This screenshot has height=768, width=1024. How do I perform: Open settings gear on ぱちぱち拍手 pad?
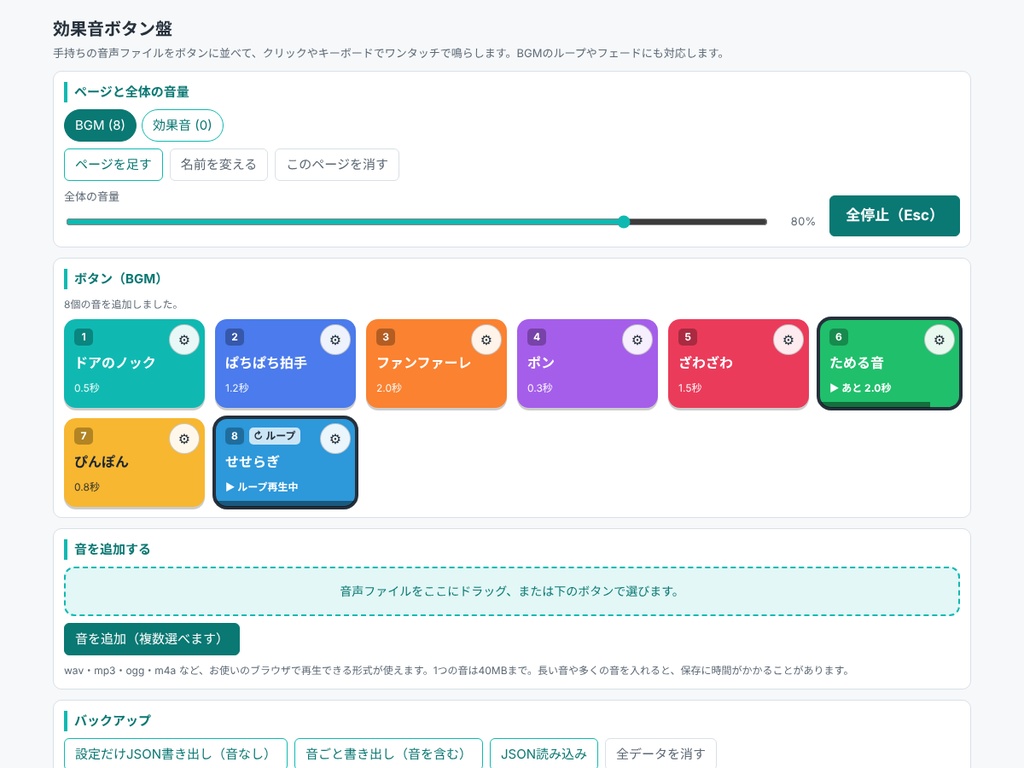[335, 340]
